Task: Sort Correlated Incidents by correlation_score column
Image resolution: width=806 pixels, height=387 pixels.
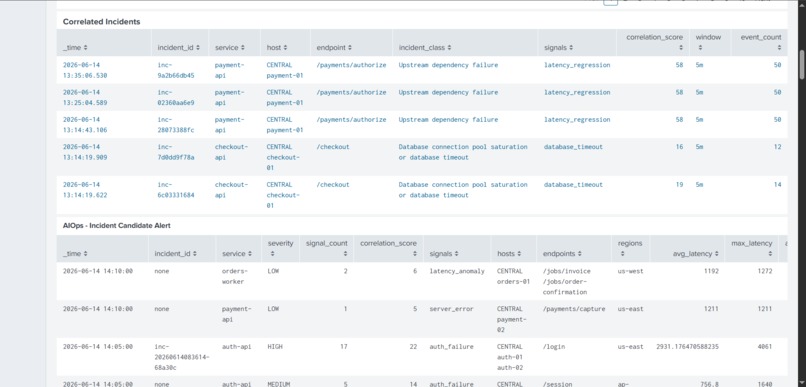Action: click(654, 42)
